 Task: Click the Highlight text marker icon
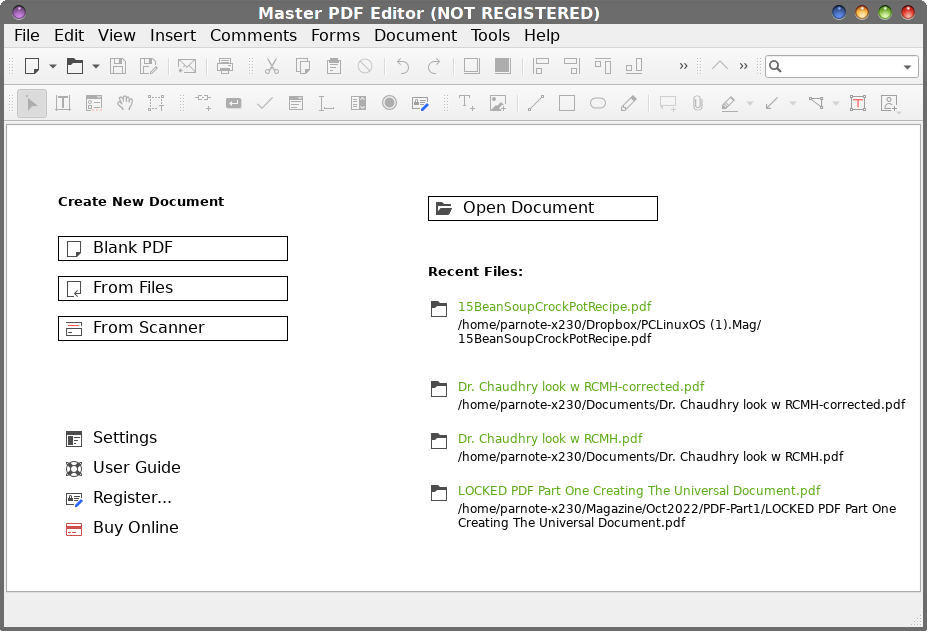click(x=729, y=104)
